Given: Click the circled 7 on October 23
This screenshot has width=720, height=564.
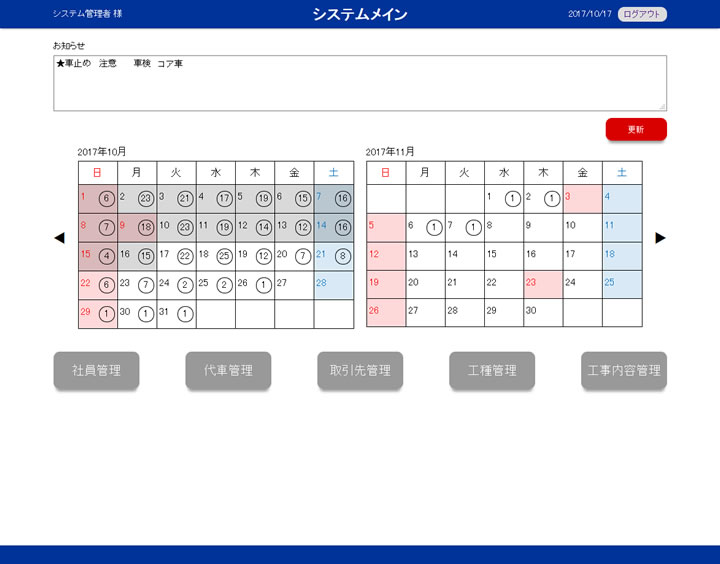Looking at the screenshot, I should pyautogui.click(x=146, y=285).
